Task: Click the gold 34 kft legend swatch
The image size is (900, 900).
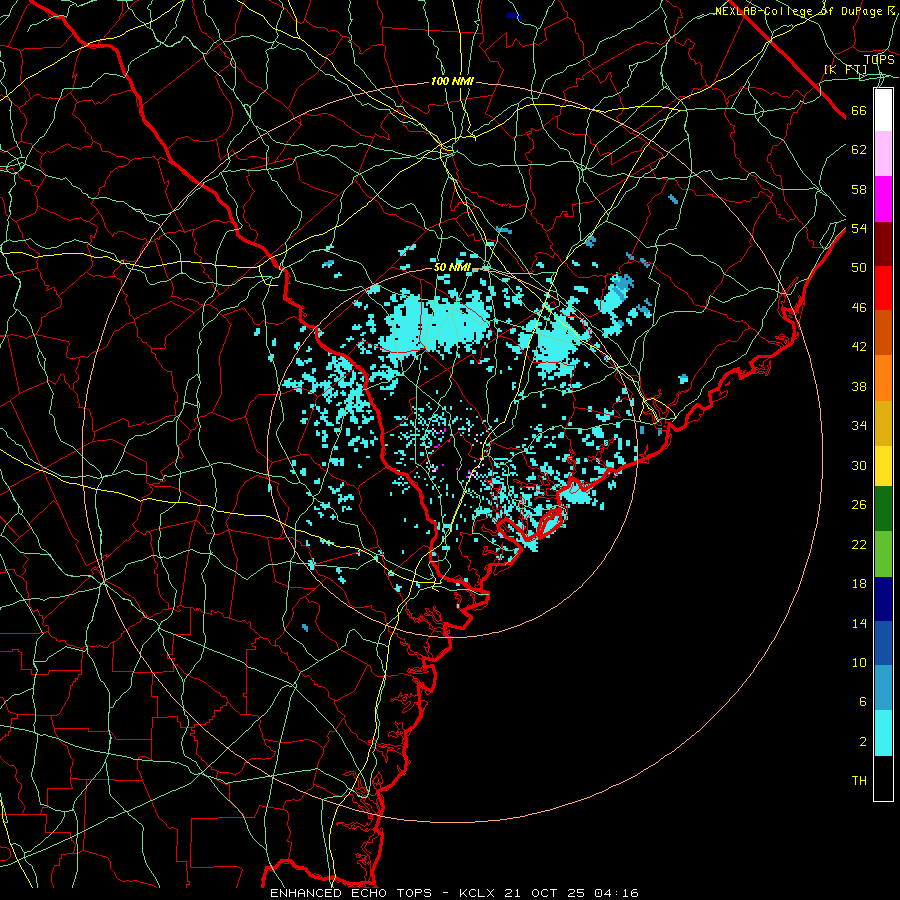Action: pos(883,423)
